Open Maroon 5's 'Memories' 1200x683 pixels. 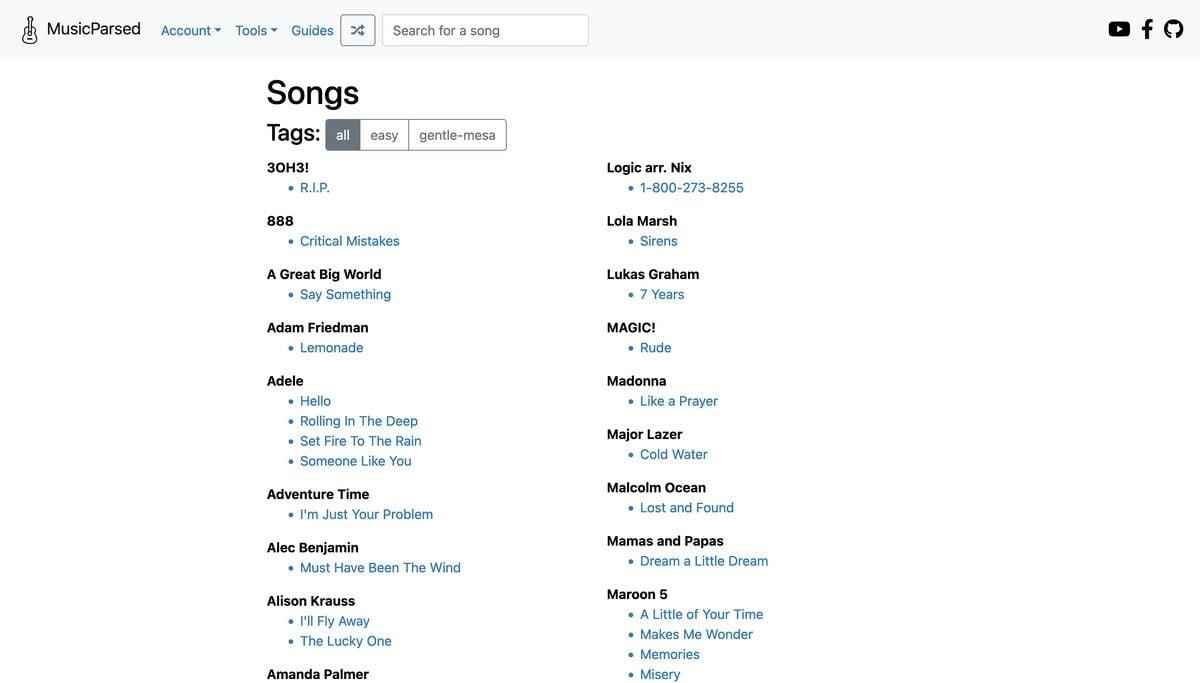(x=670, y=654)
